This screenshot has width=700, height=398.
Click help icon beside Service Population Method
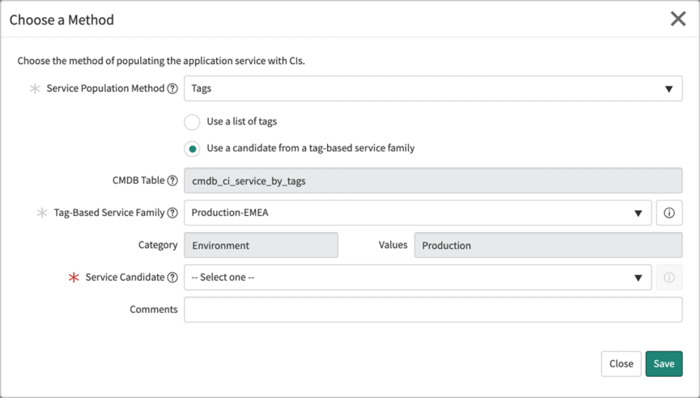(172, 89)
